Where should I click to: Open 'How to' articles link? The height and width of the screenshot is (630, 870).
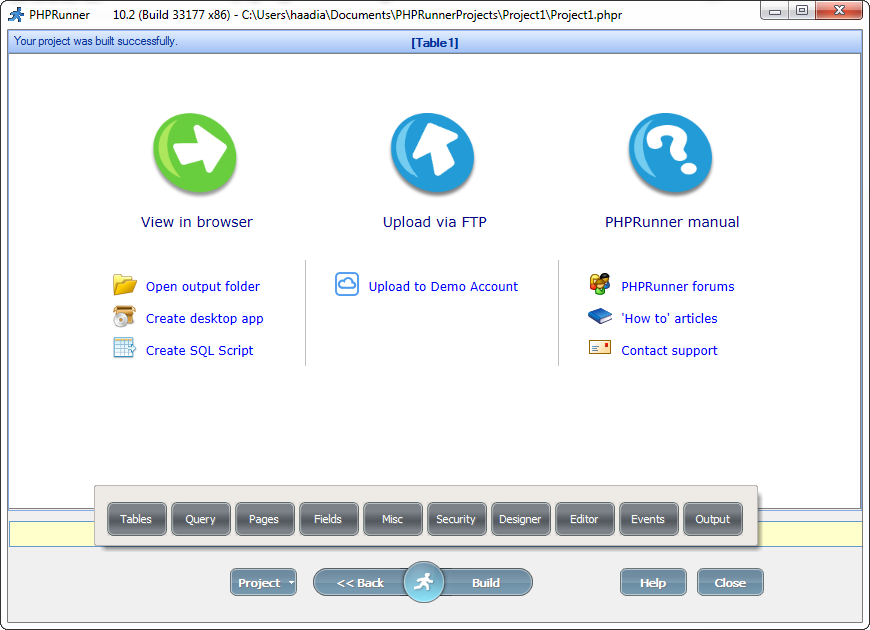(x=669, y=319)
